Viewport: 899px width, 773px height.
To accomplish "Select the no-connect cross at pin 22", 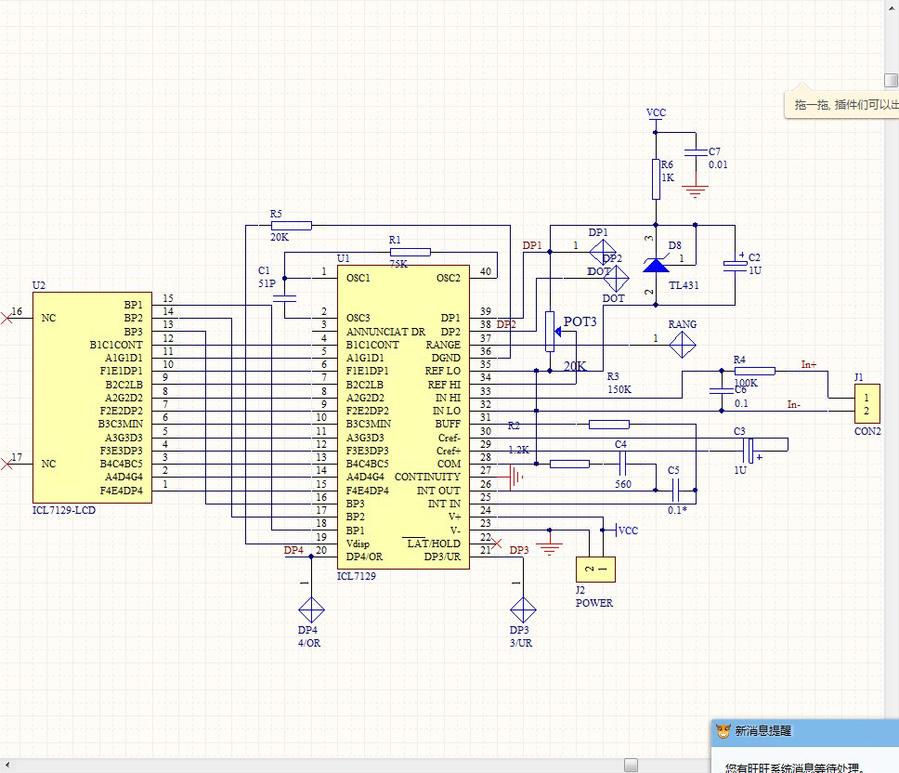I will tap(497, 543).
